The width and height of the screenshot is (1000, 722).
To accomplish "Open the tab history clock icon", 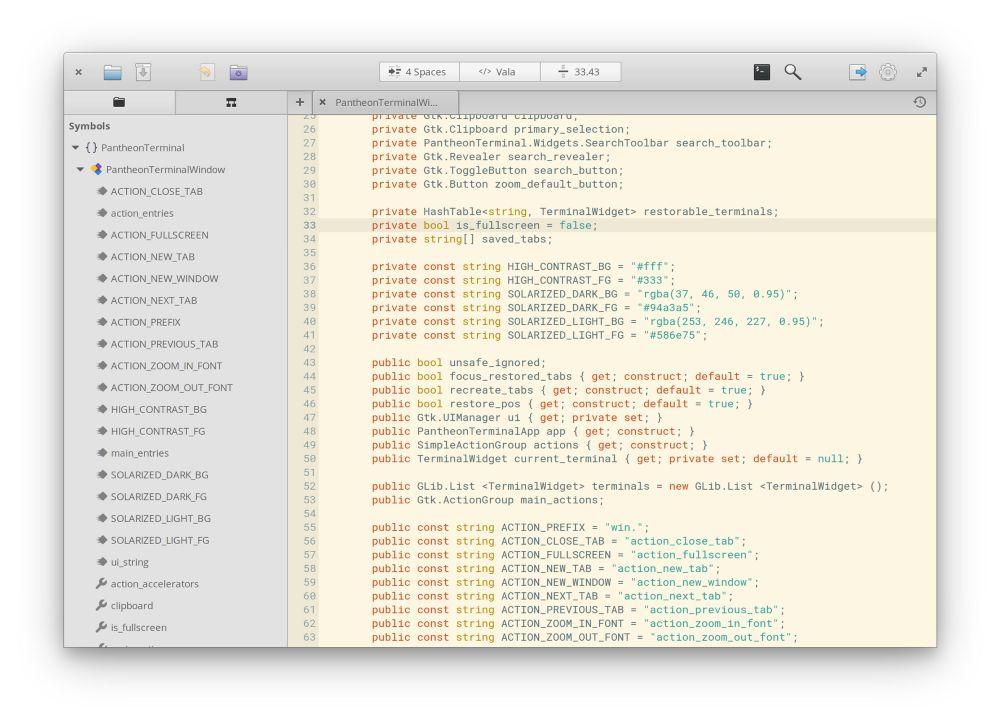I will tap(920, 102).
